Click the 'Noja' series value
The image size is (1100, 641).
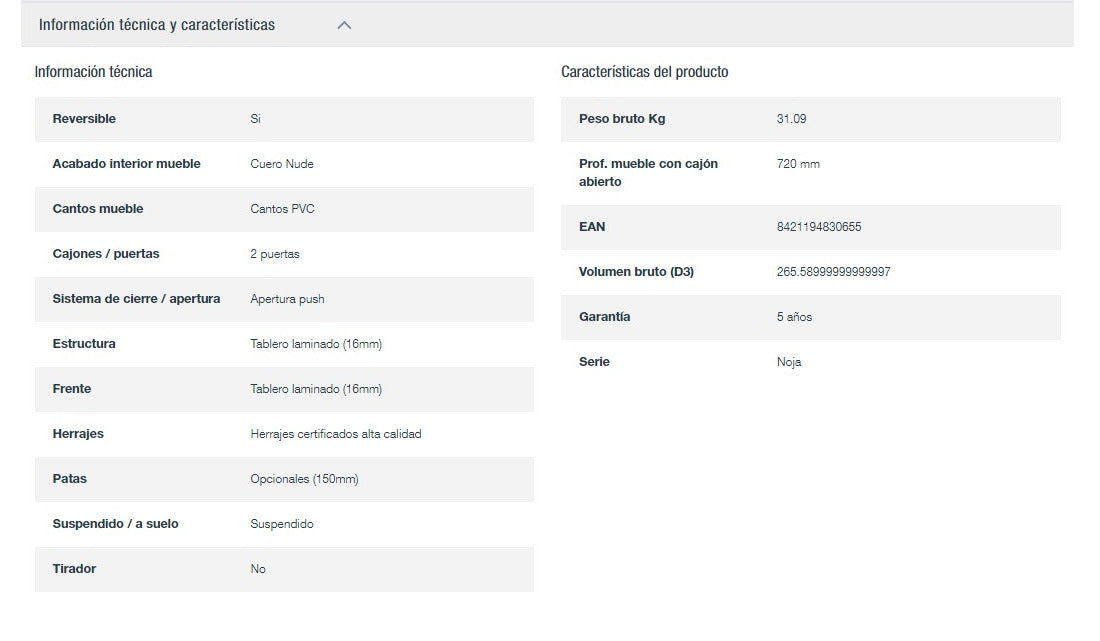tap(788, 362)
